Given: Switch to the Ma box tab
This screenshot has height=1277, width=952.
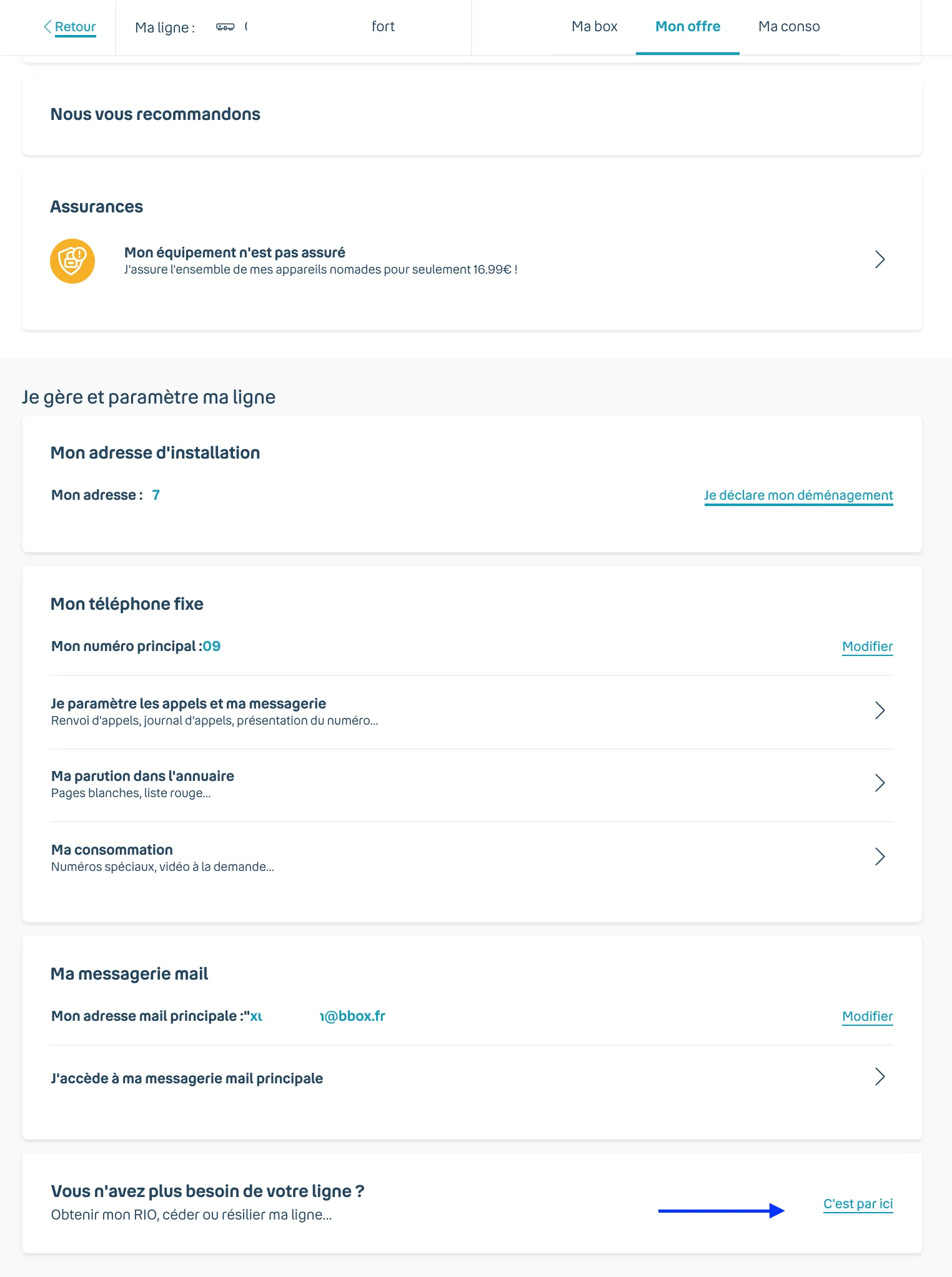Looking at the screenshot, I should pos(594,27).
